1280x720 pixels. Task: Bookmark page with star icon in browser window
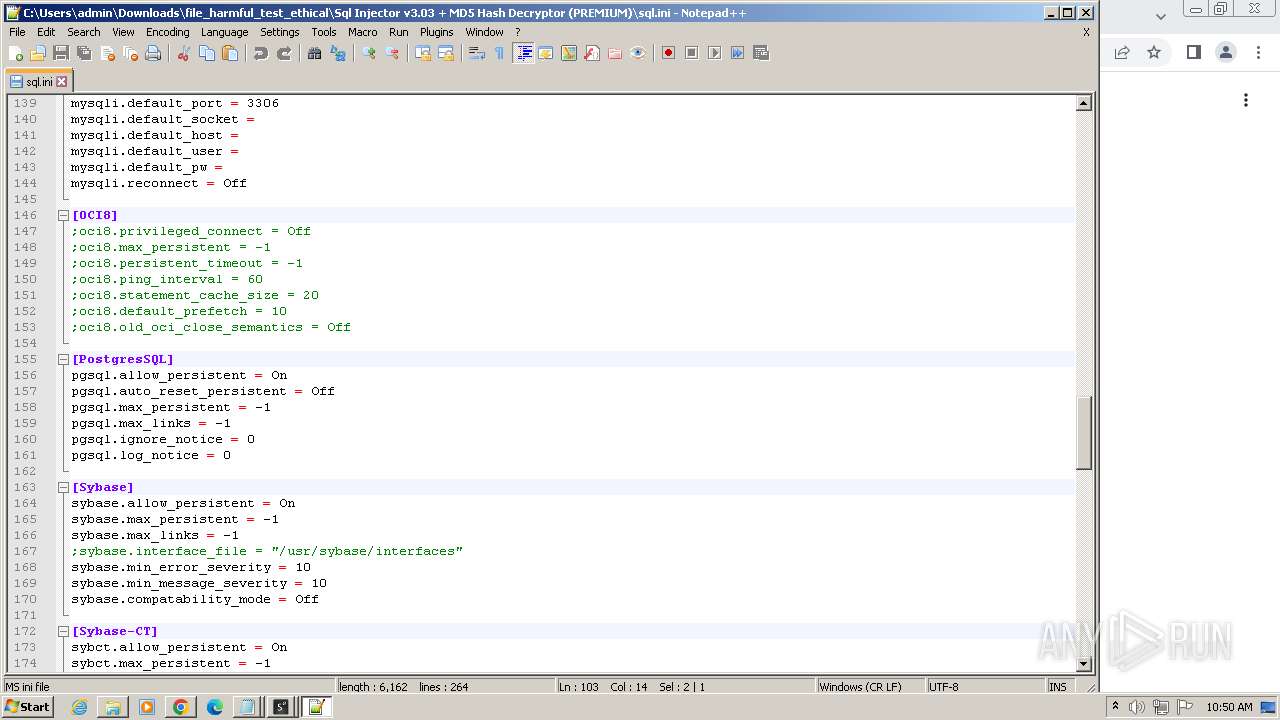click(1154, 52)
